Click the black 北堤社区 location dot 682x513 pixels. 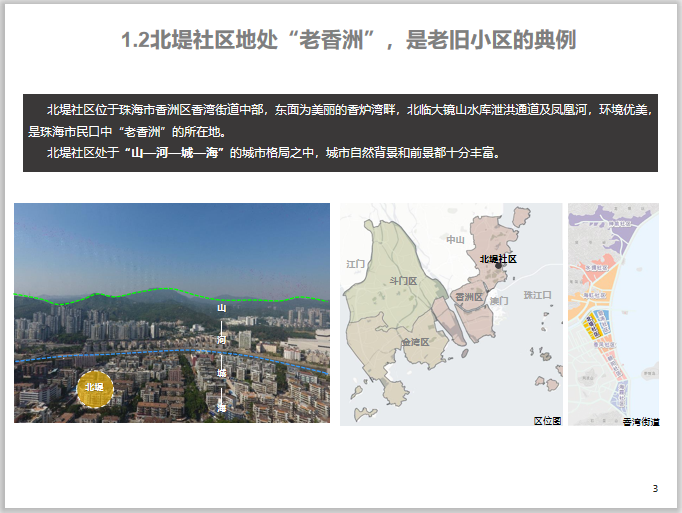(x=497, y=266)
